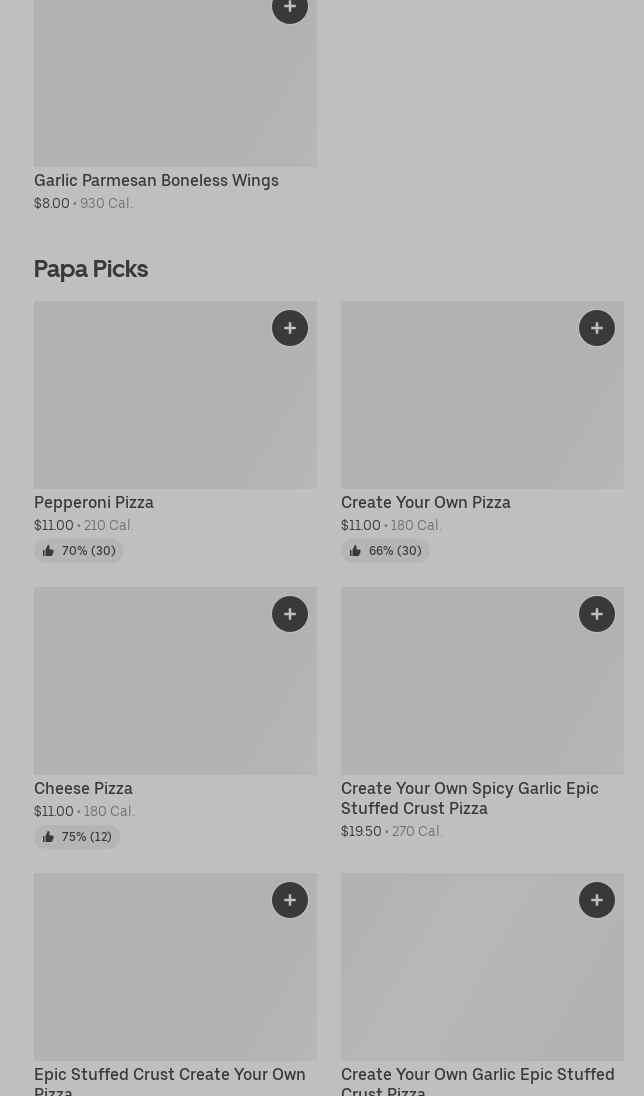
Task: Open Pepperoni Pizza item title
Action: tap(94, 502)
